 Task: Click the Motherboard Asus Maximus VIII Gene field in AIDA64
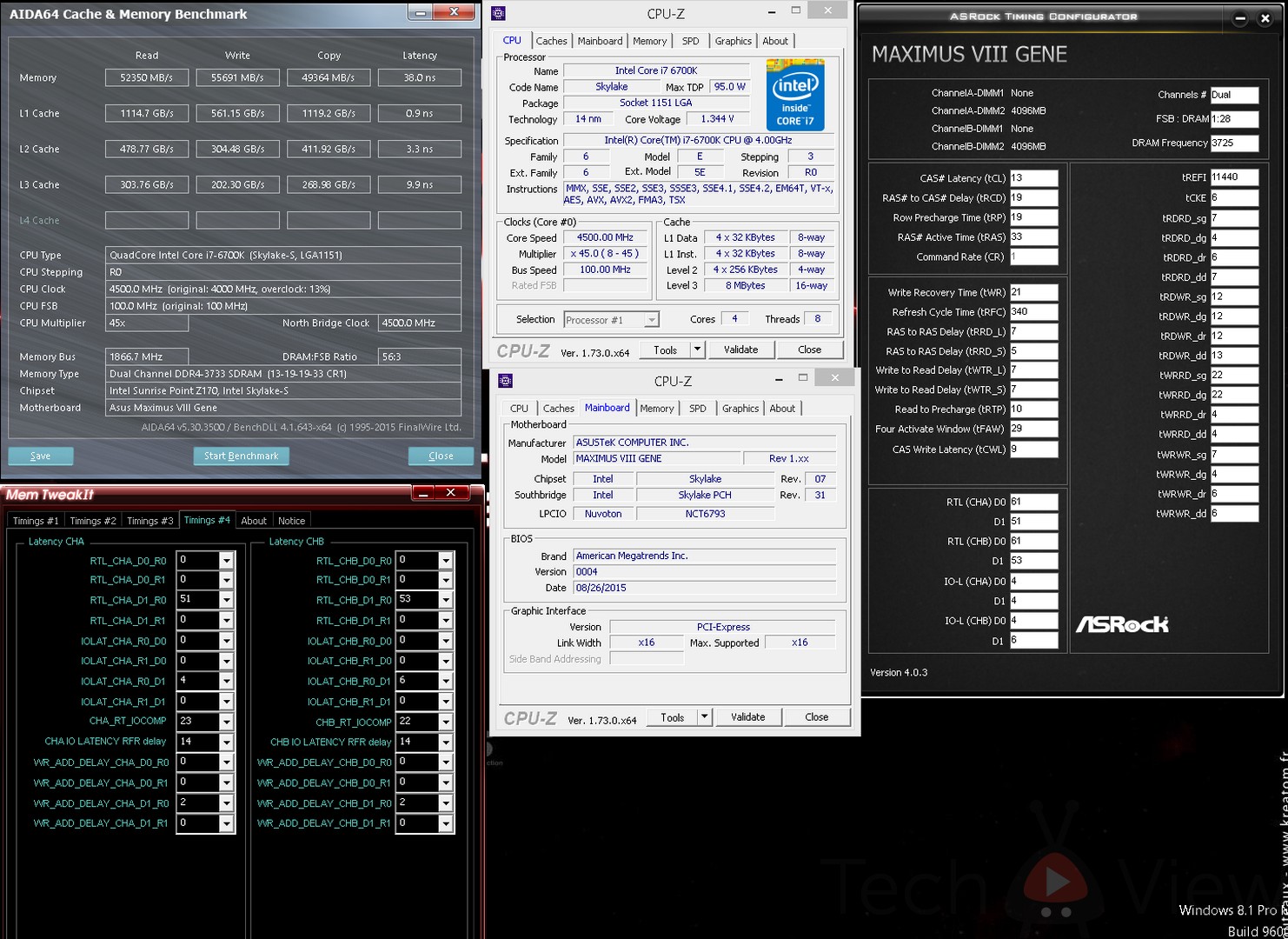point(283,408)
